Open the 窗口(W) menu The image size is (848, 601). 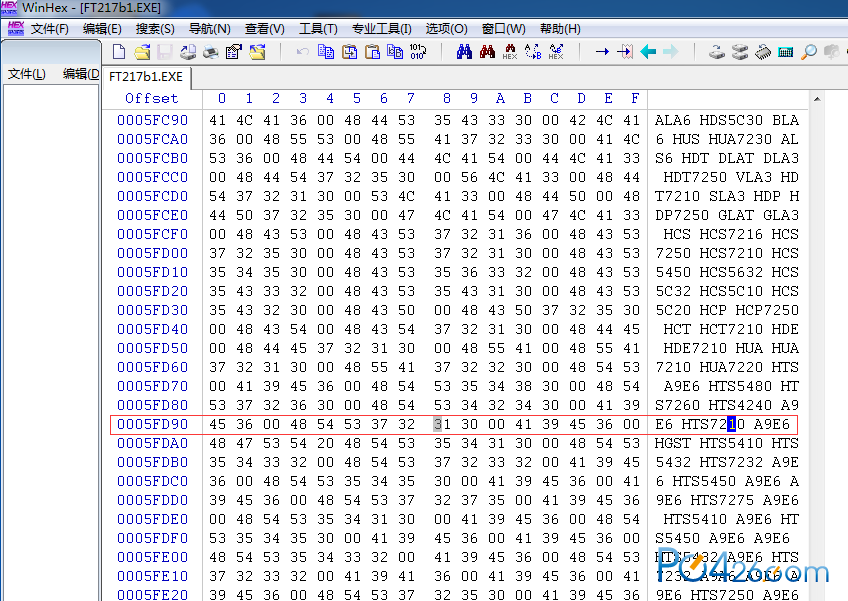(x=504, y=29)
